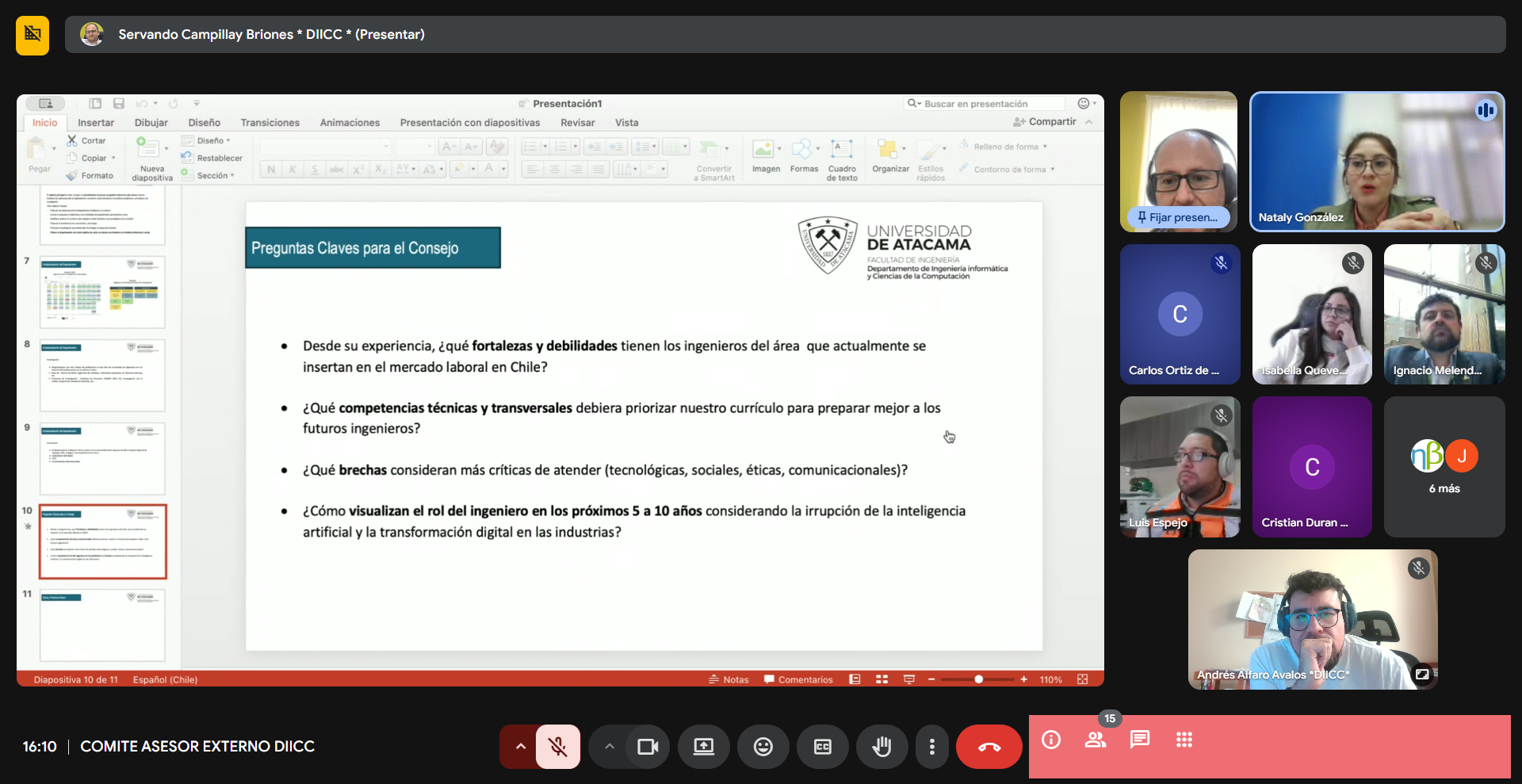Raise your hand in the meeting

881,747
